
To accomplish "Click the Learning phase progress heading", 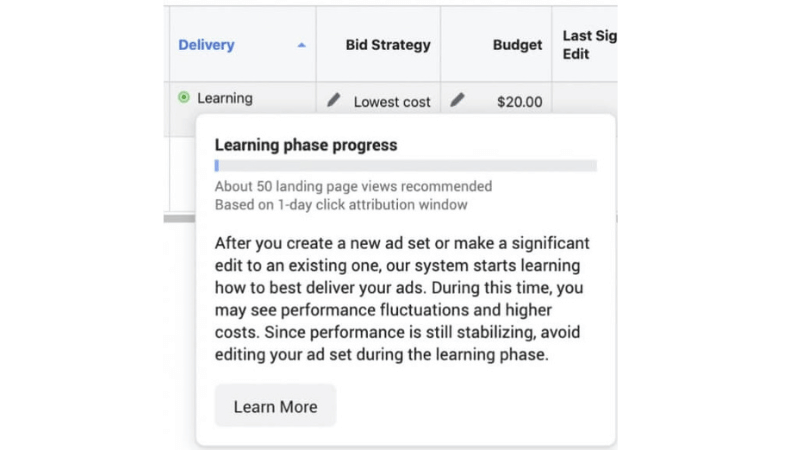I will coord(306,145).
